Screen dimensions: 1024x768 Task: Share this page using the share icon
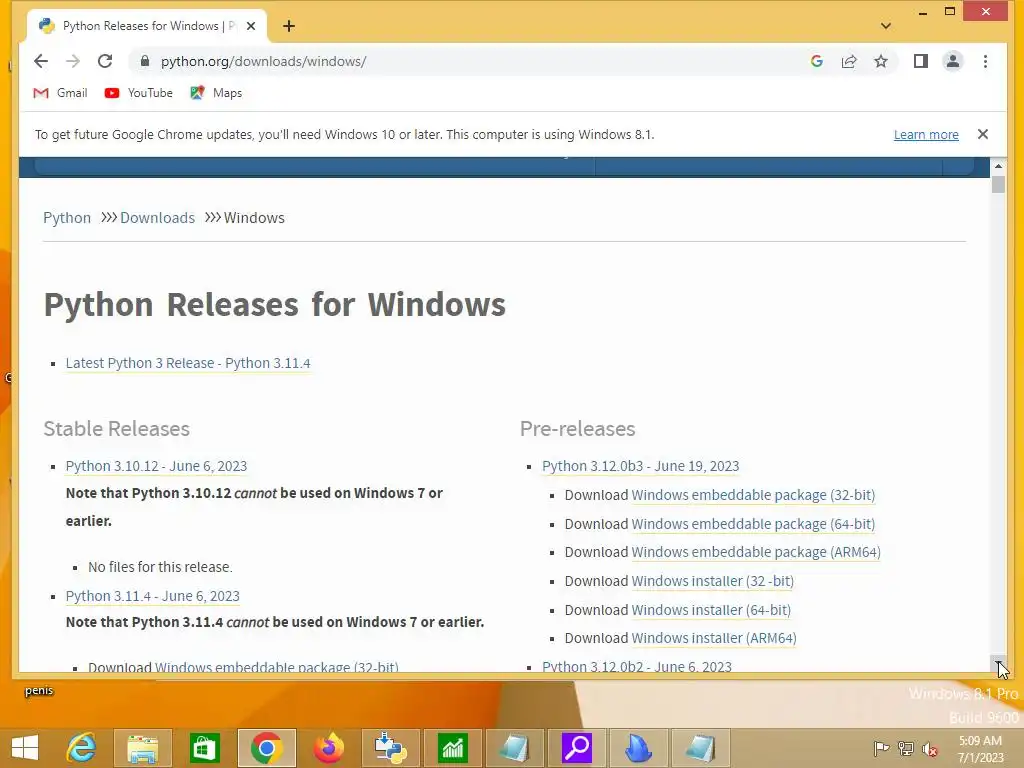[x=848, y=61]
